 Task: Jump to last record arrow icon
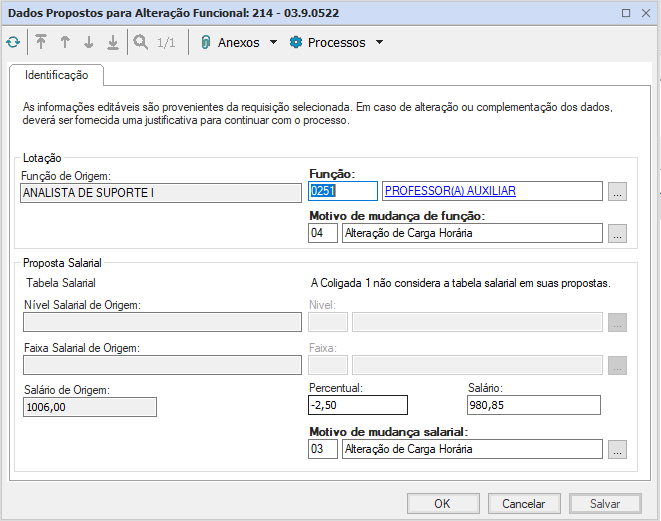pyautogui.click(x=113, y=43)
